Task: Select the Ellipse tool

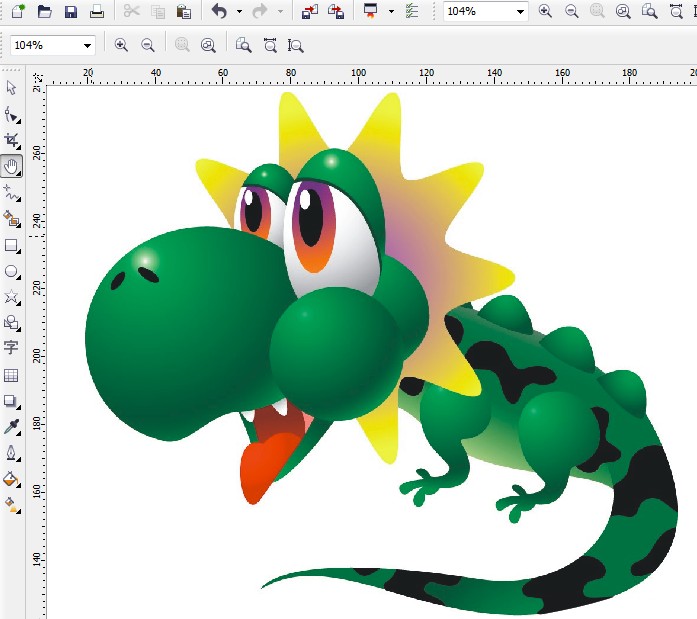Action: 12,272
